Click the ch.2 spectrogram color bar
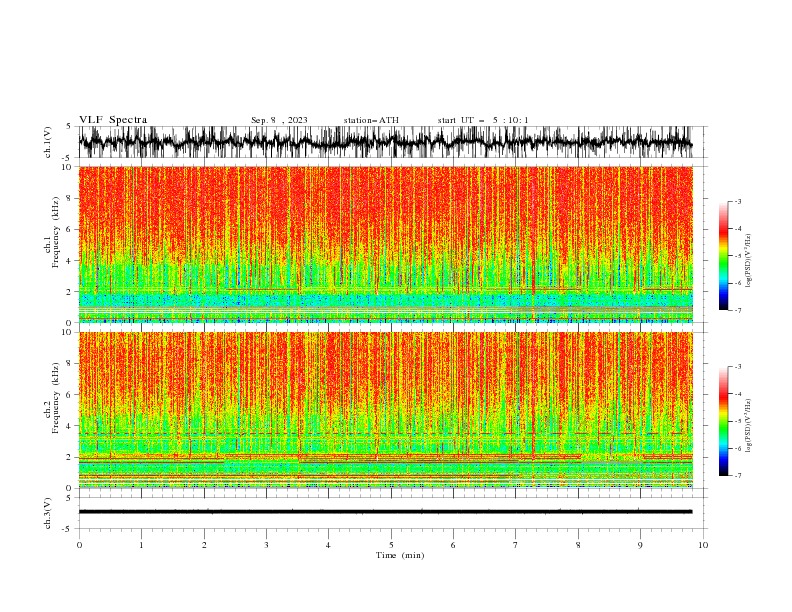The height and width of the screenshot is (612, 792). (723, 421)
